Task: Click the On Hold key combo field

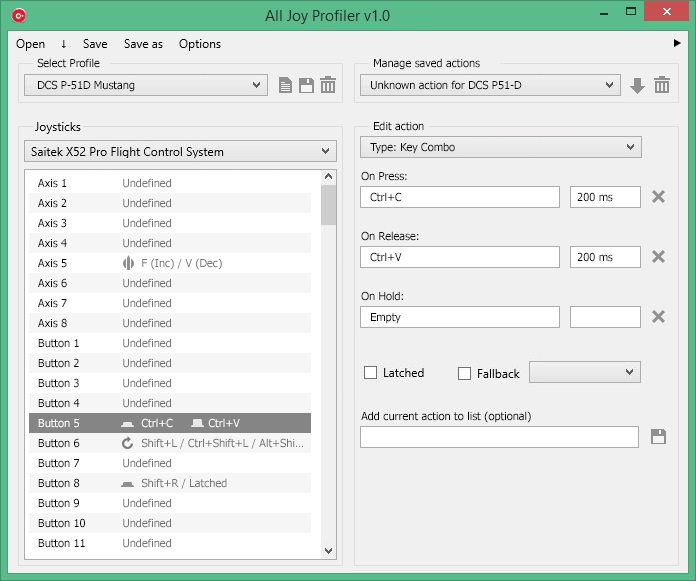Action: click(x=460, y=317)
